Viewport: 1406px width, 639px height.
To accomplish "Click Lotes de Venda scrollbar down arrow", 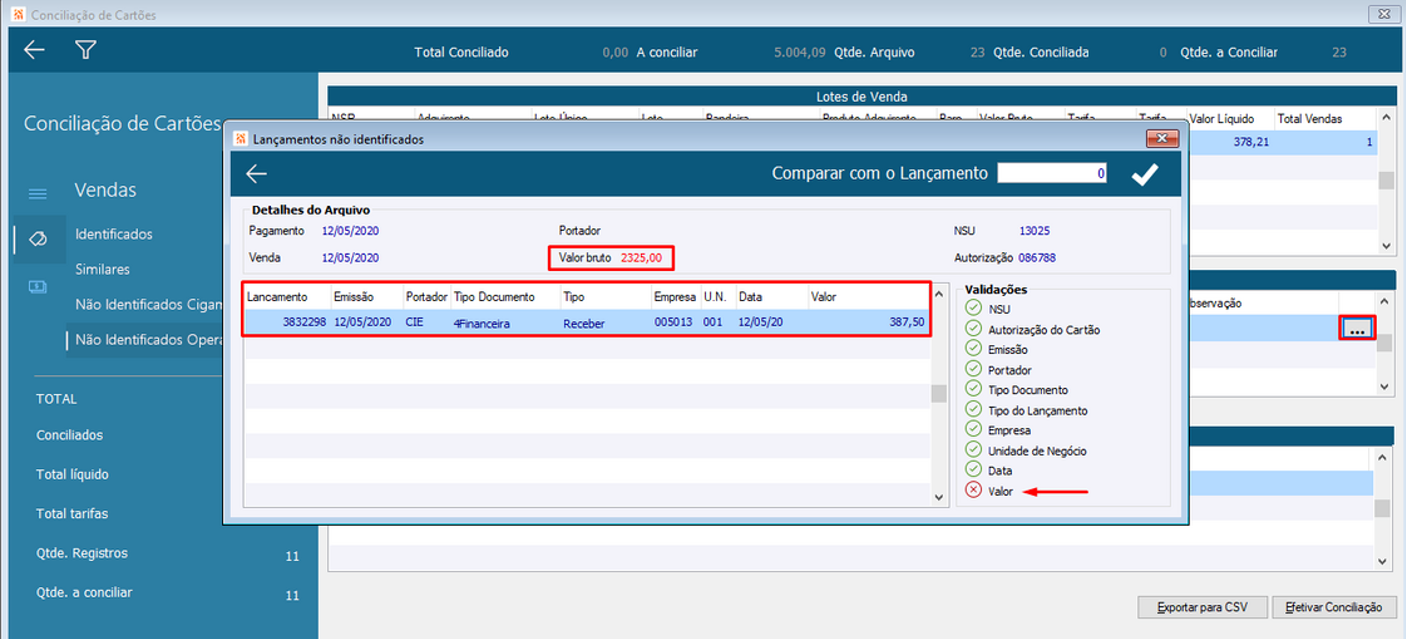I will pyautogui.click(x=1385, y=245).
